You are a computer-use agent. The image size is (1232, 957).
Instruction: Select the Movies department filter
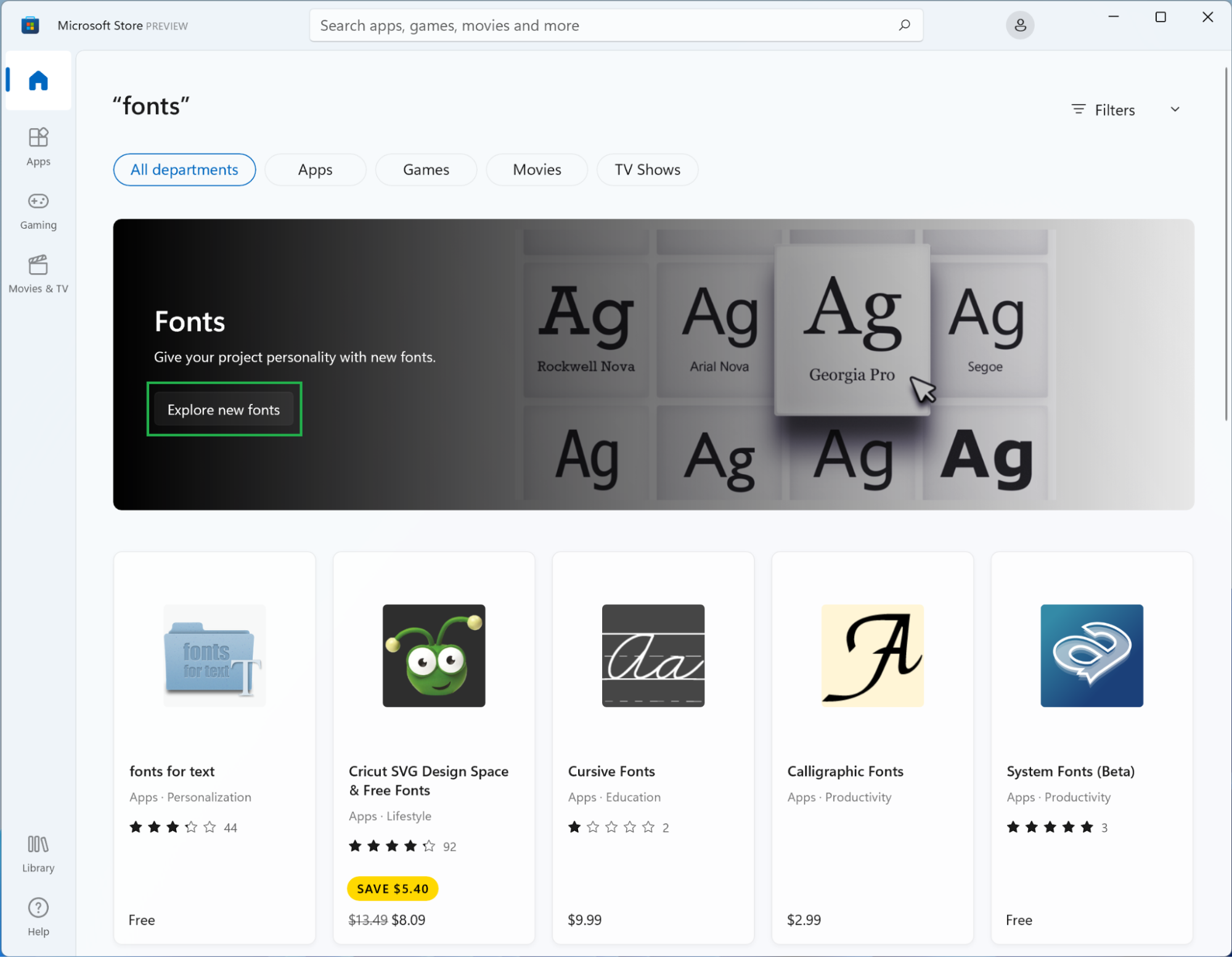(537, 169)
